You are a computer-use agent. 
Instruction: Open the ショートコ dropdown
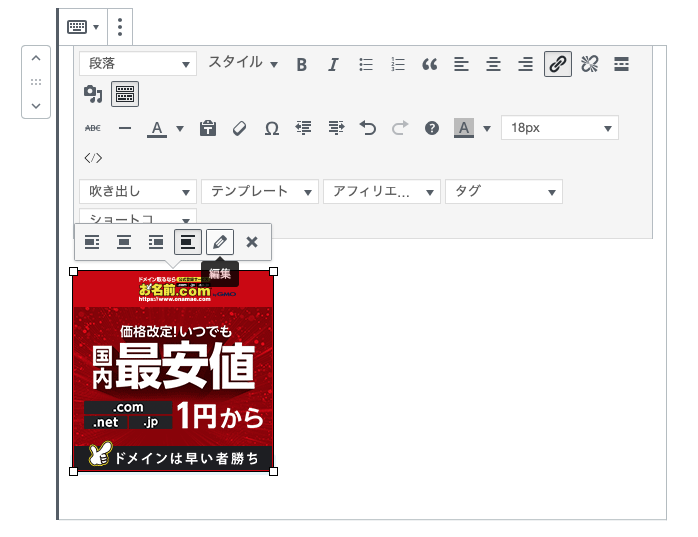point(138,216)
